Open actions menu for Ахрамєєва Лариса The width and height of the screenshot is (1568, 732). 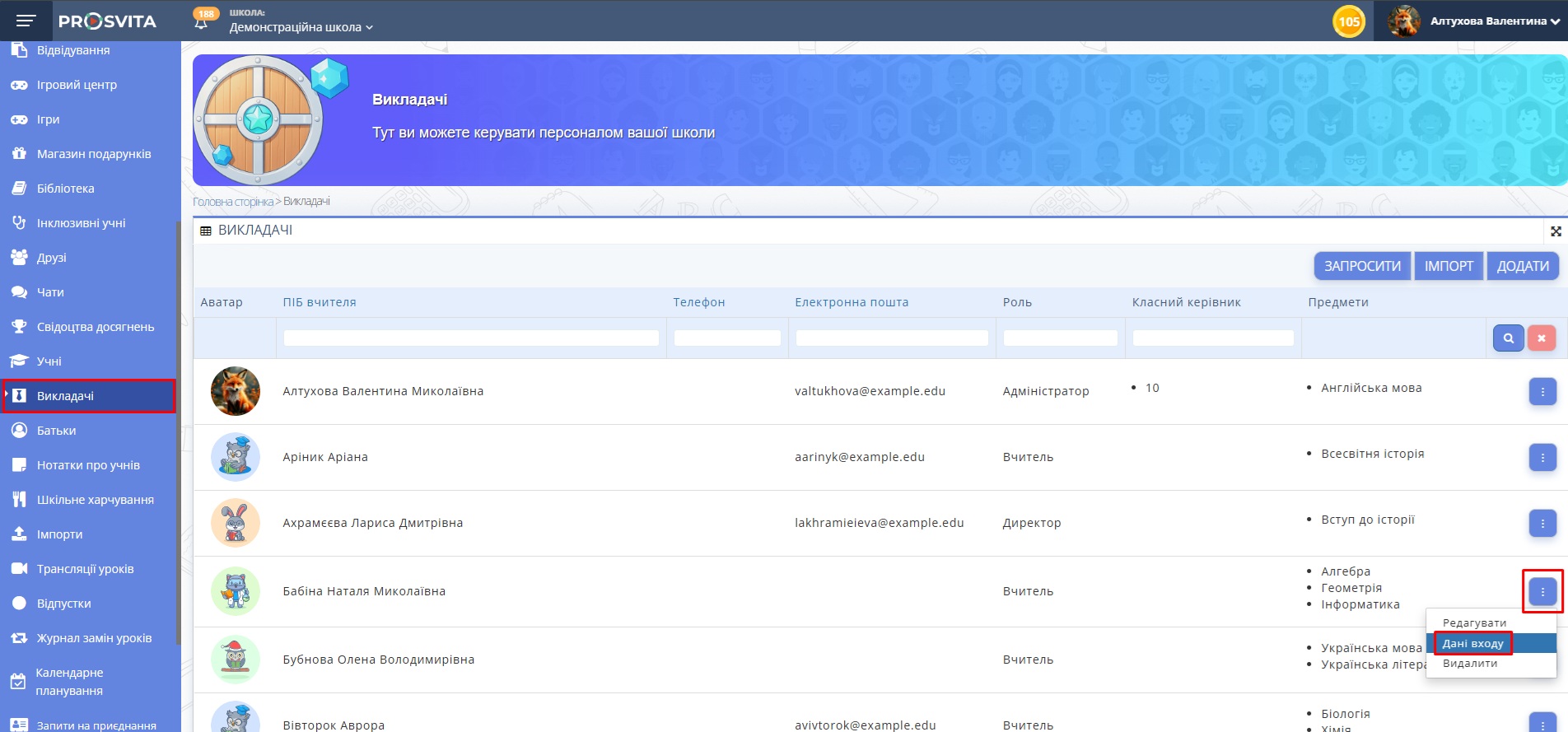point(1542,523)
